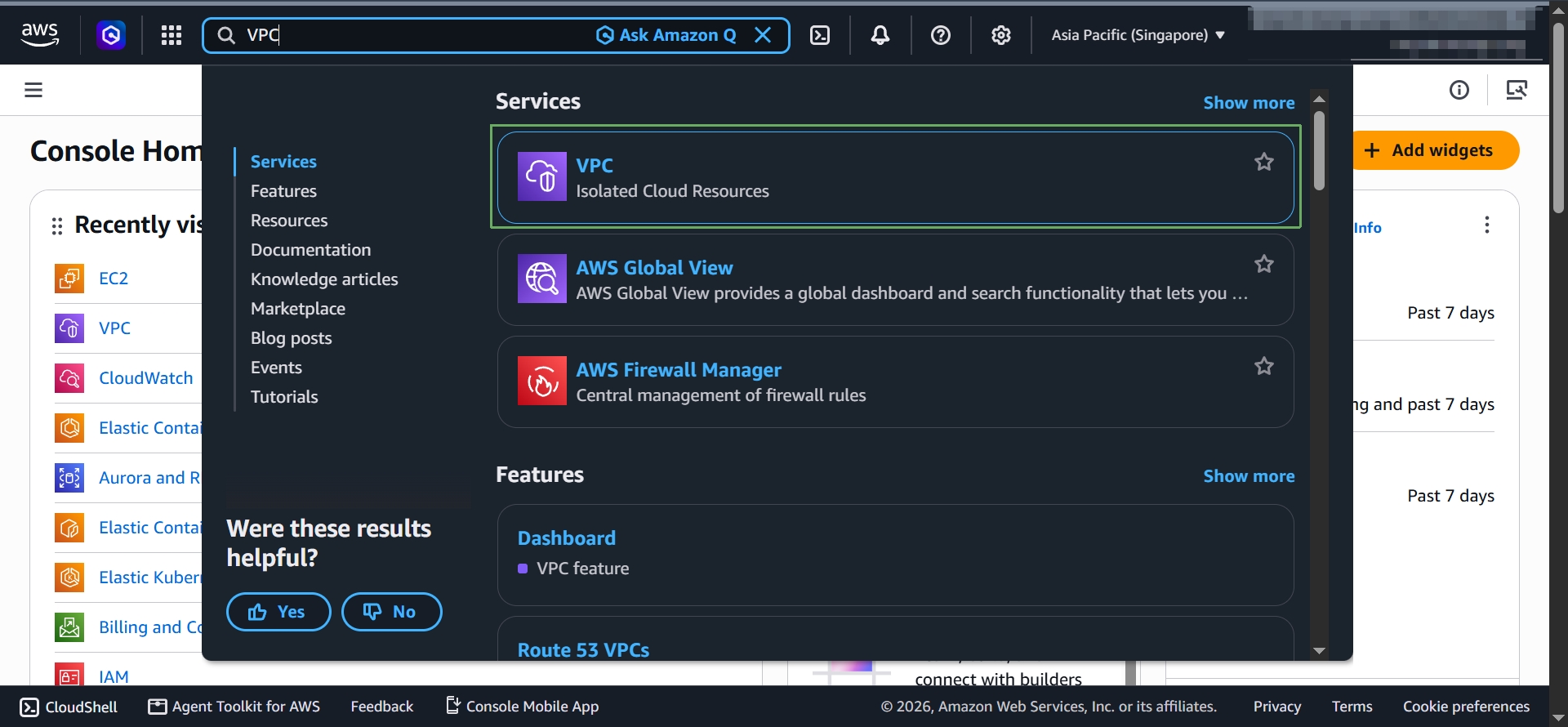Click Ask Amazon Q in search bar
Viewport: 1568px width, 727px height.
(666, 35)
